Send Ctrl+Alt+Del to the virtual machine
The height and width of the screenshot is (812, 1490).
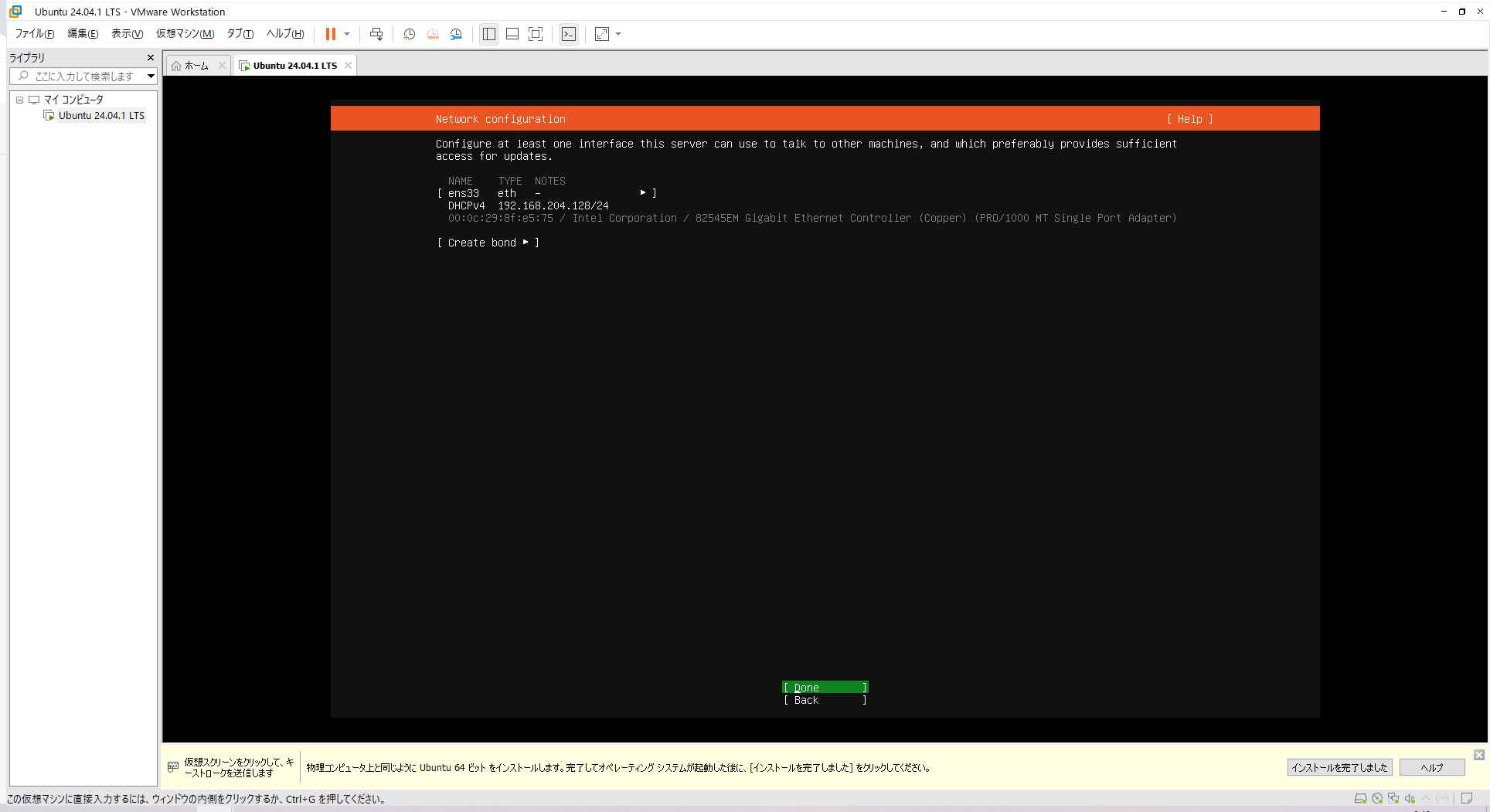376,34
